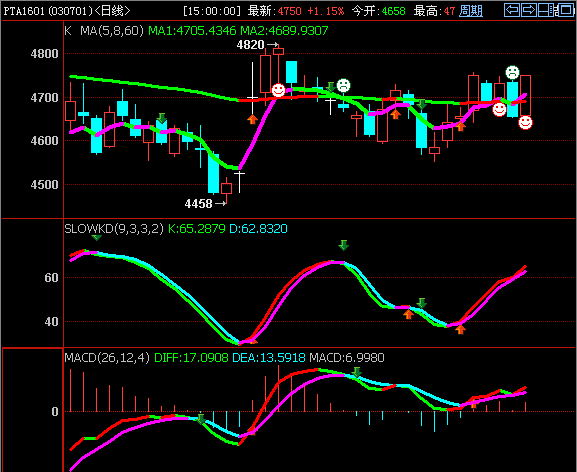
Task: Go to next contract with right arrow icon
Action: [x=529, y=10]
